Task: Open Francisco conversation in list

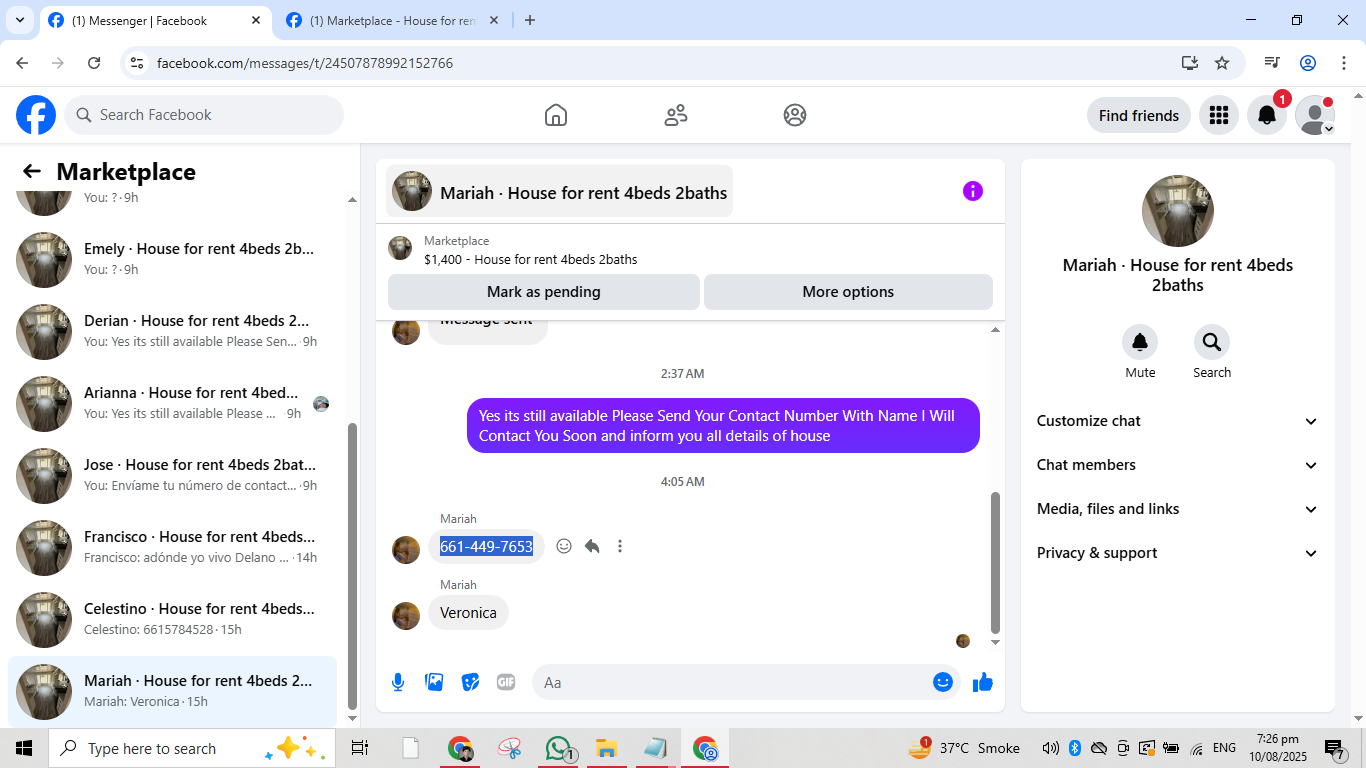Action: coord(172,547)
